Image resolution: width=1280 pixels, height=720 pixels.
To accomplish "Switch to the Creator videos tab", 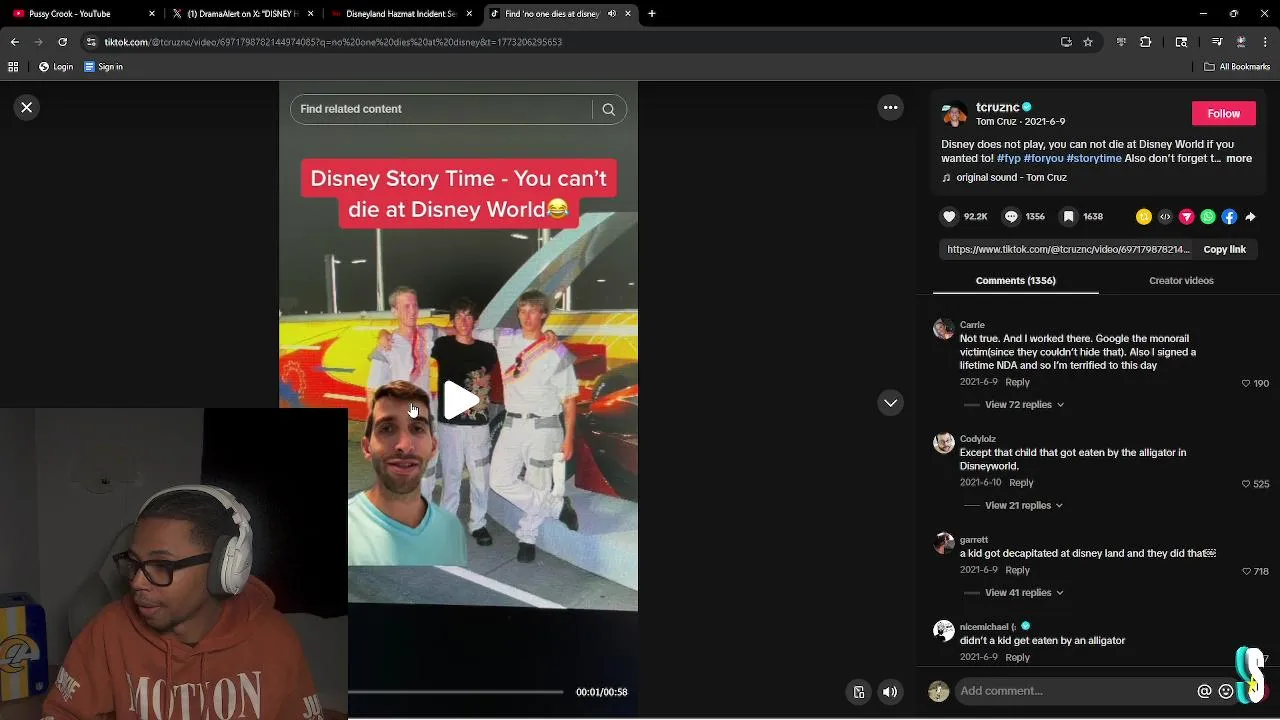I will coord(1181,280).
